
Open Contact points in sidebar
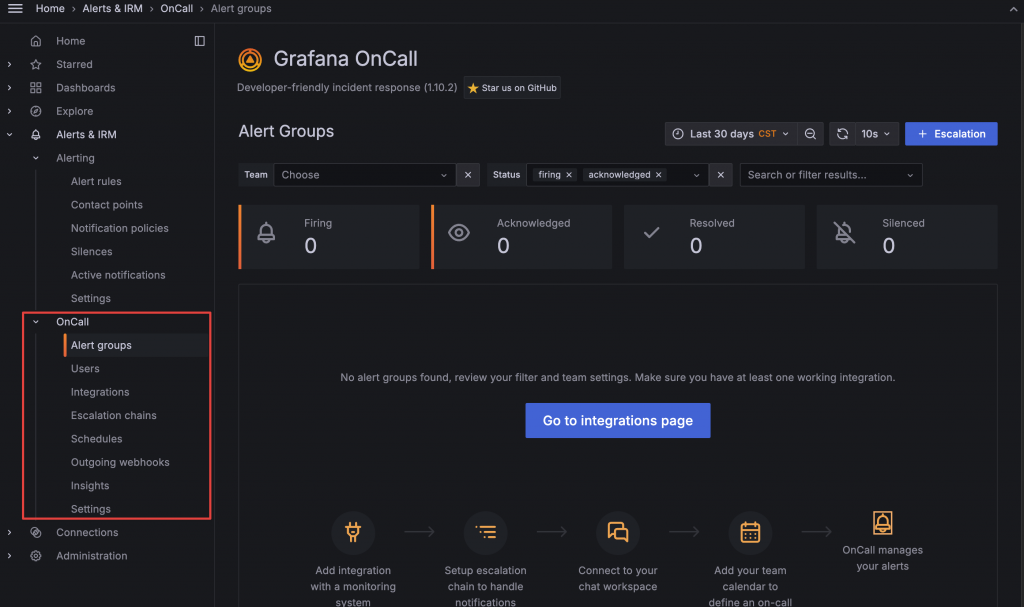tap(106, 205)
